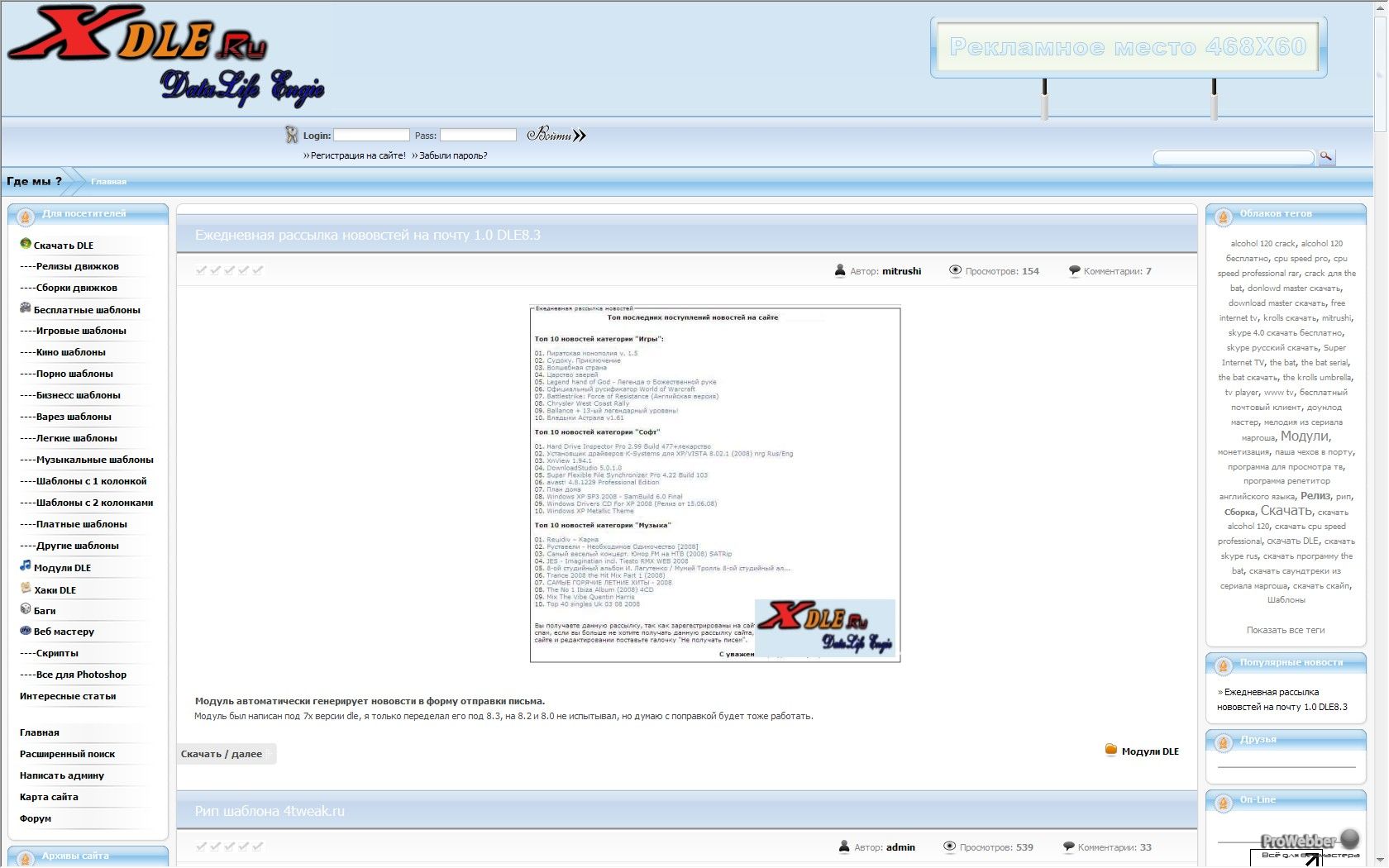Open the Платные шаблоны menu item
Screen dimensions: 1389x868
coord(74,524)
